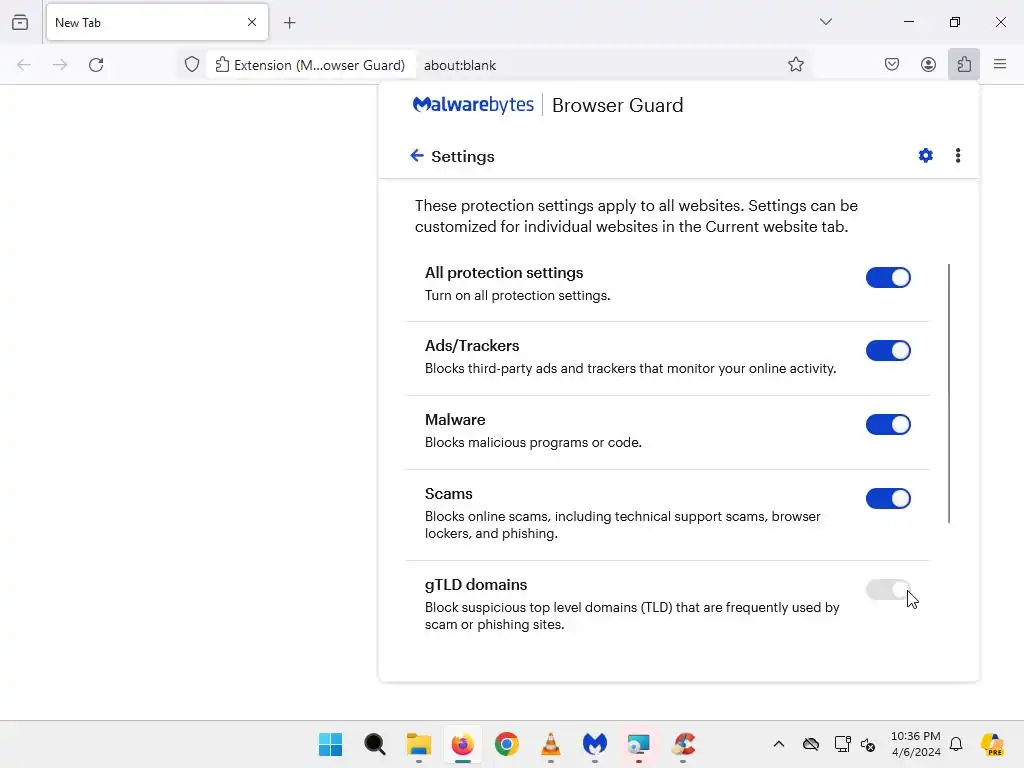The width and height of the screenshot is (1024, 768).
Task: Click the Malware heading text
Action: [455, 420]
